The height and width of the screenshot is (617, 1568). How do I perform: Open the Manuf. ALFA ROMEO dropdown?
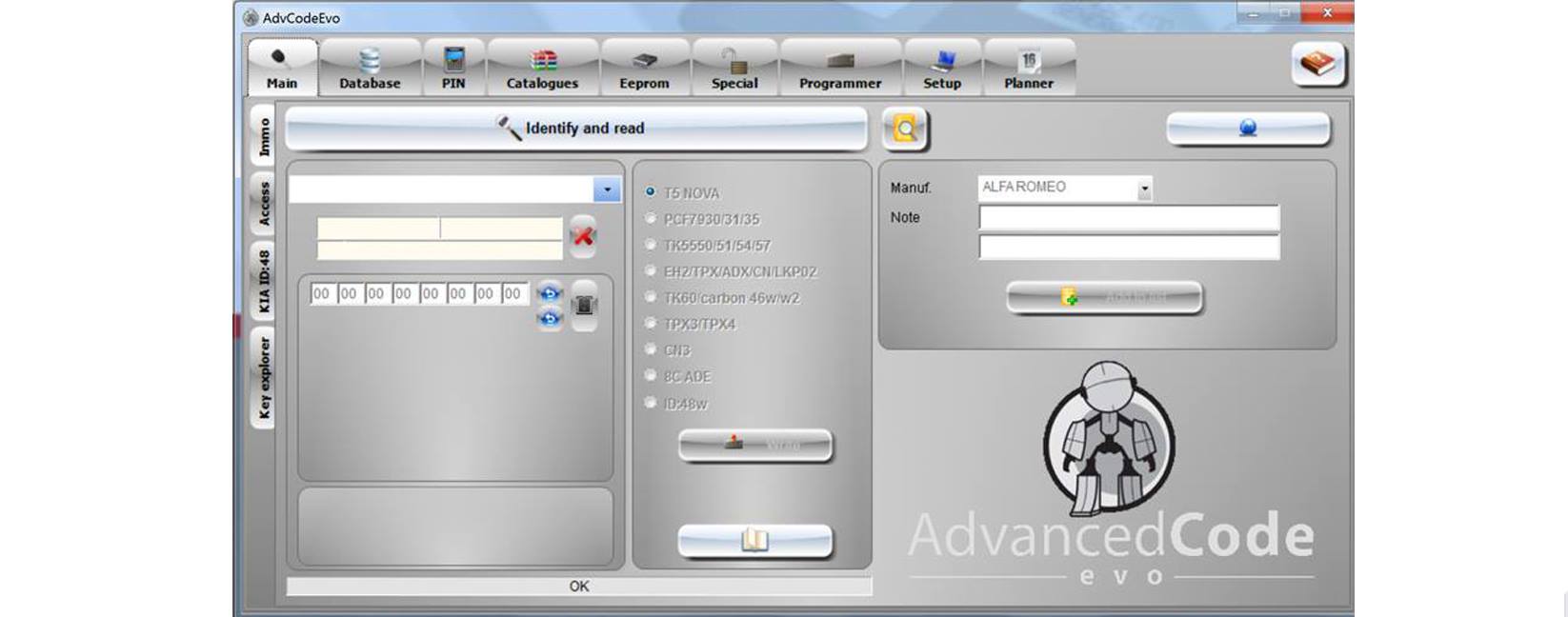tap(1145, 189)
